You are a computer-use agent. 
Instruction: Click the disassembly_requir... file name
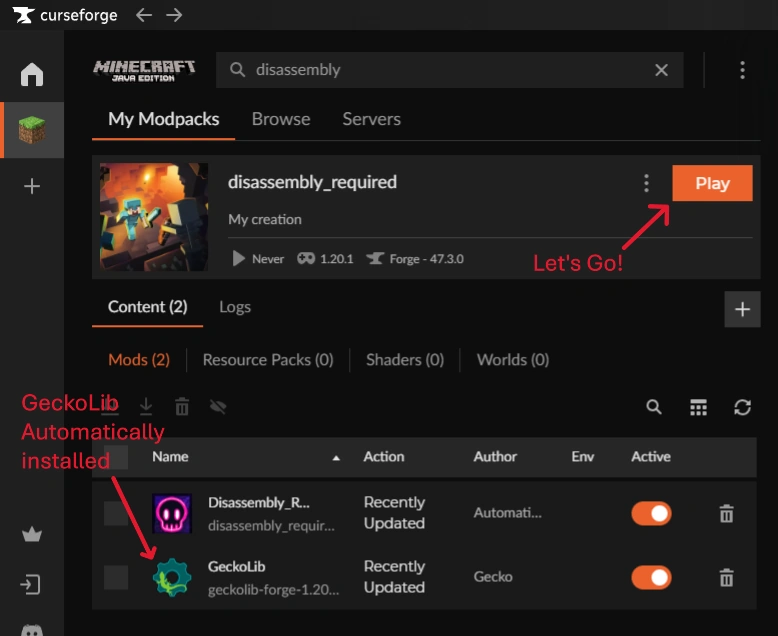tap(271, 525)
